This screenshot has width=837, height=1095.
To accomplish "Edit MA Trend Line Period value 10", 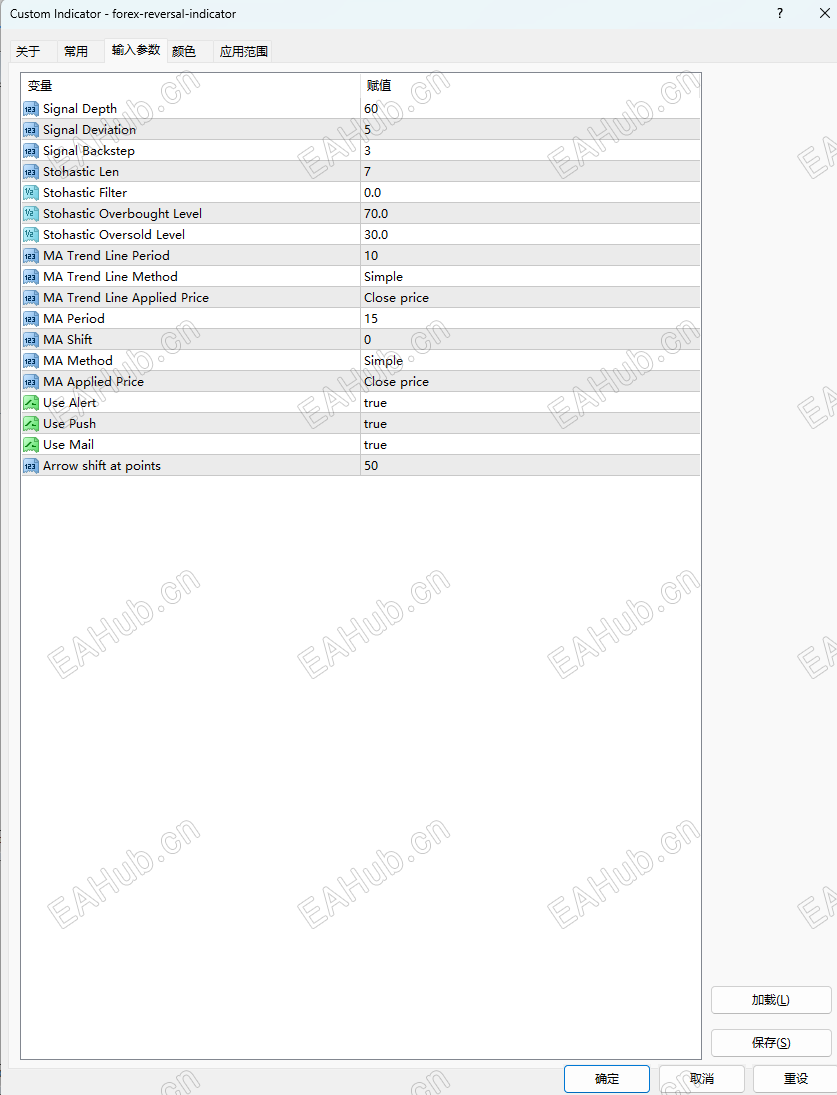I will (x=531, y=256).
